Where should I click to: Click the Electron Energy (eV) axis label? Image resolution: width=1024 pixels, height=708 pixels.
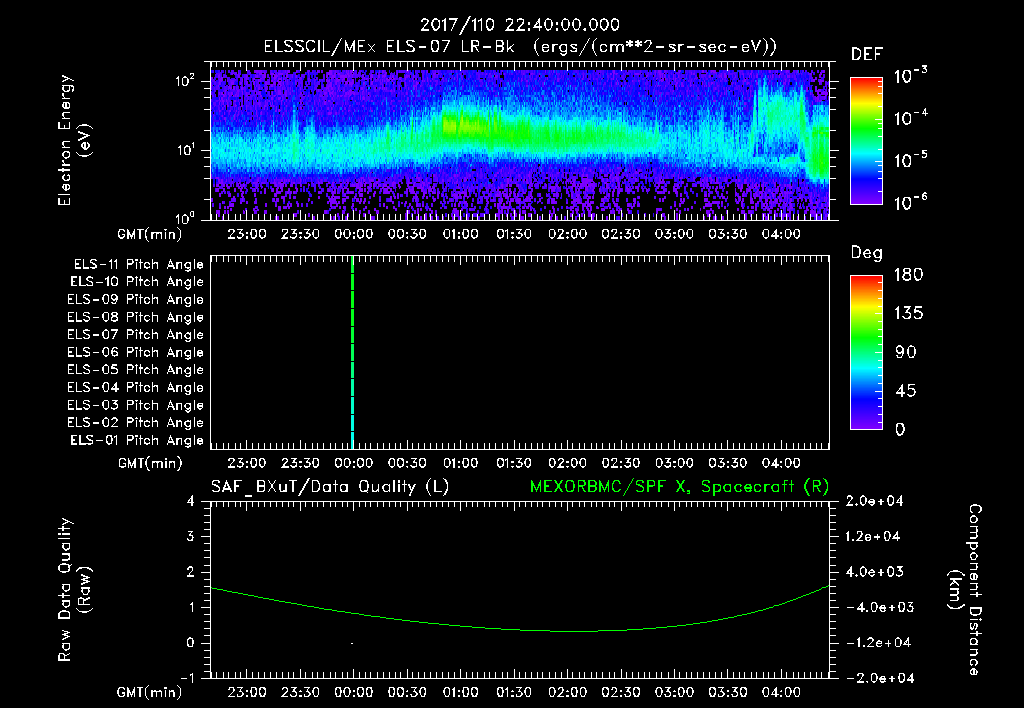74,140
